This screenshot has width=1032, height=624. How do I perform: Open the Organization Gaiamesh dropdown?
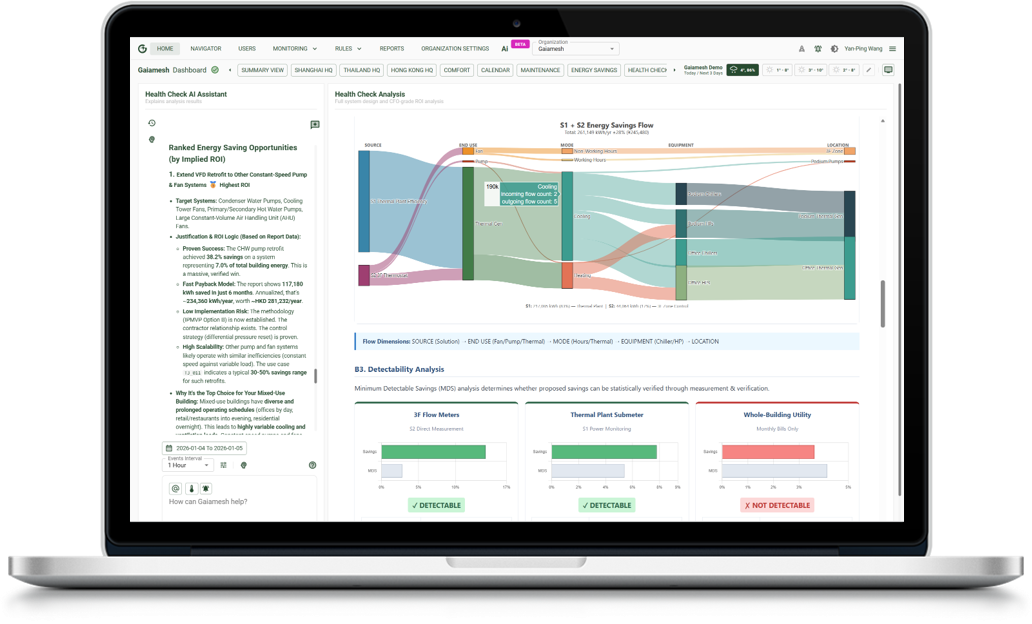(577, 49)
